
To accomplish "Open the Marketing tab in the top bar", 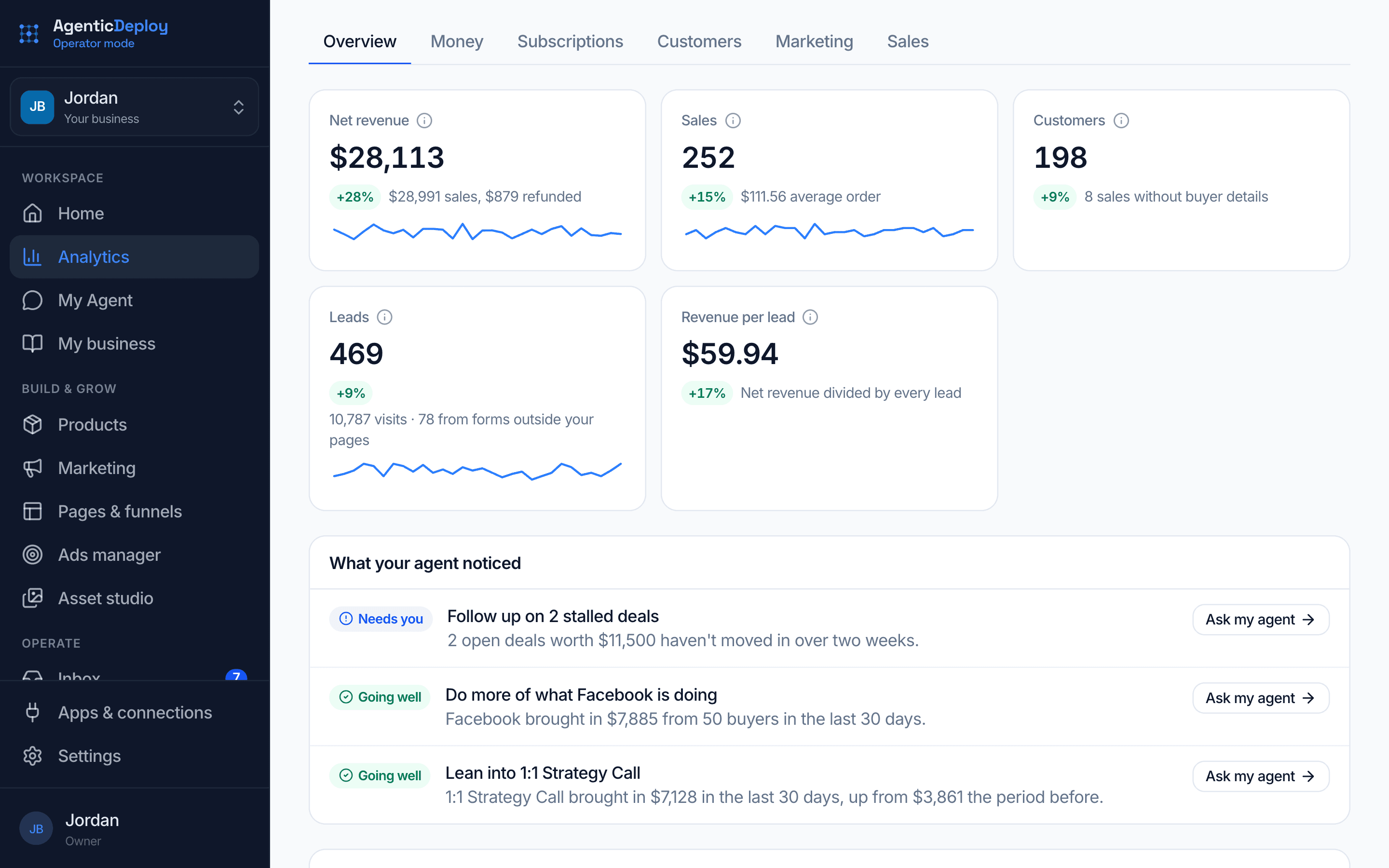I will (x=814, y=41).
